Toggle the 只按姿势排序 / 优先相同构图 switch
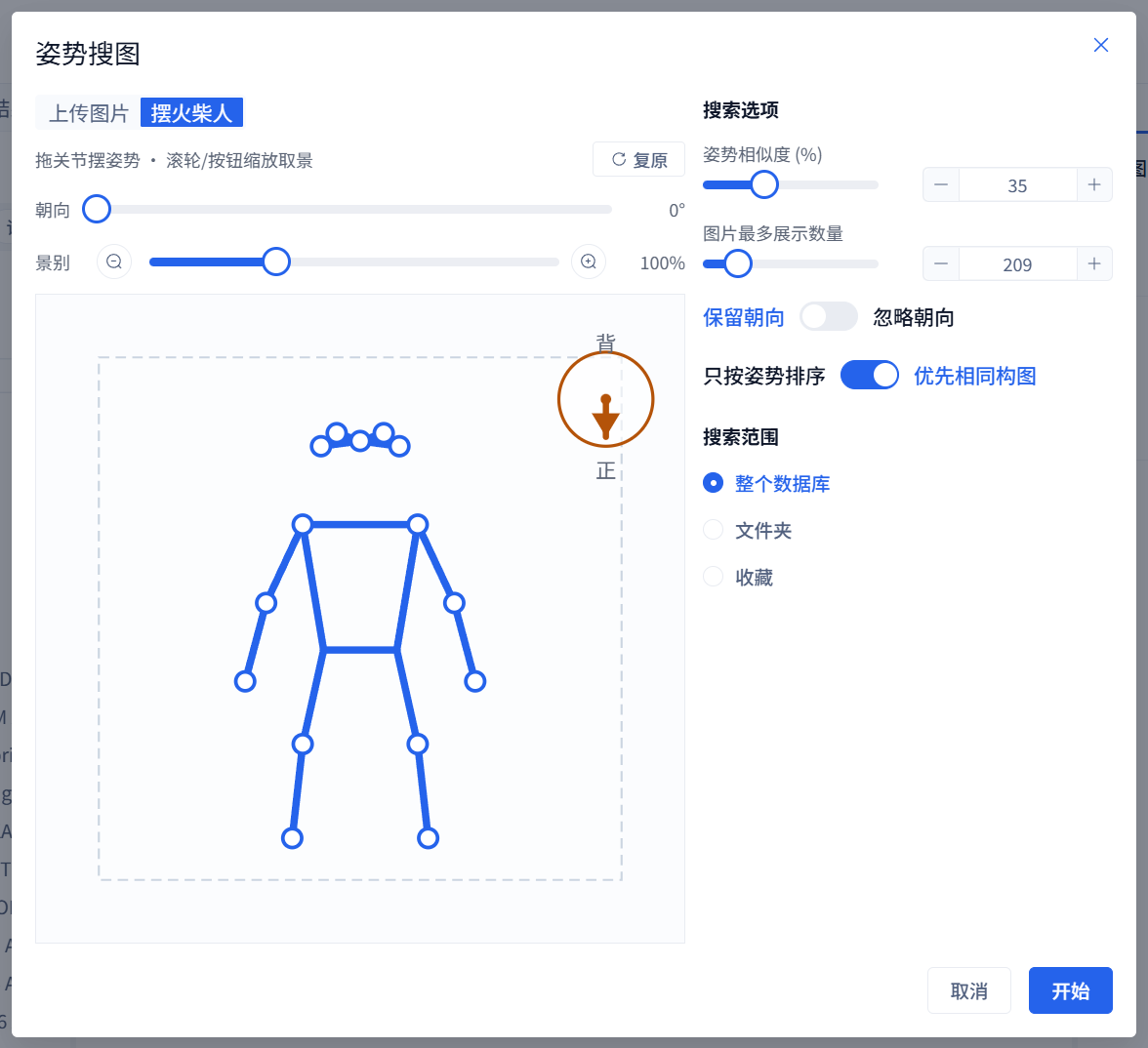 tap(870, 376)
